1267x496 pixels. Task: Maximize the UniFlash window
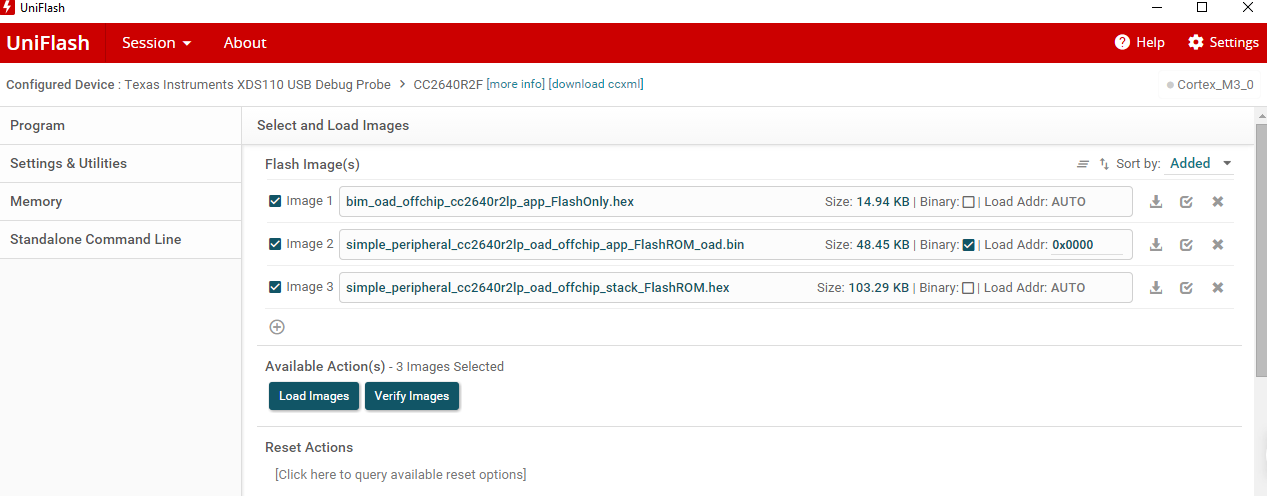1202,8
